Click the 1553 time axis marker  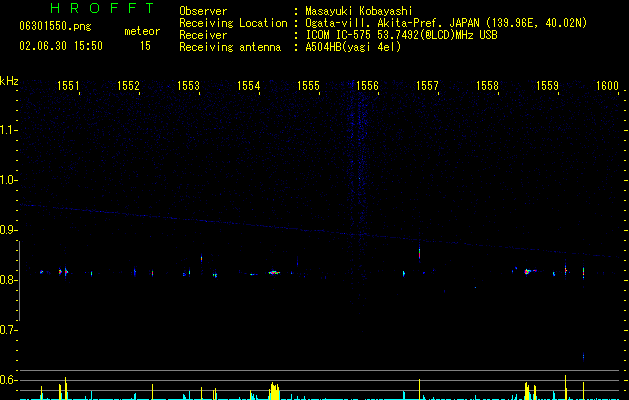click(188, 86)
